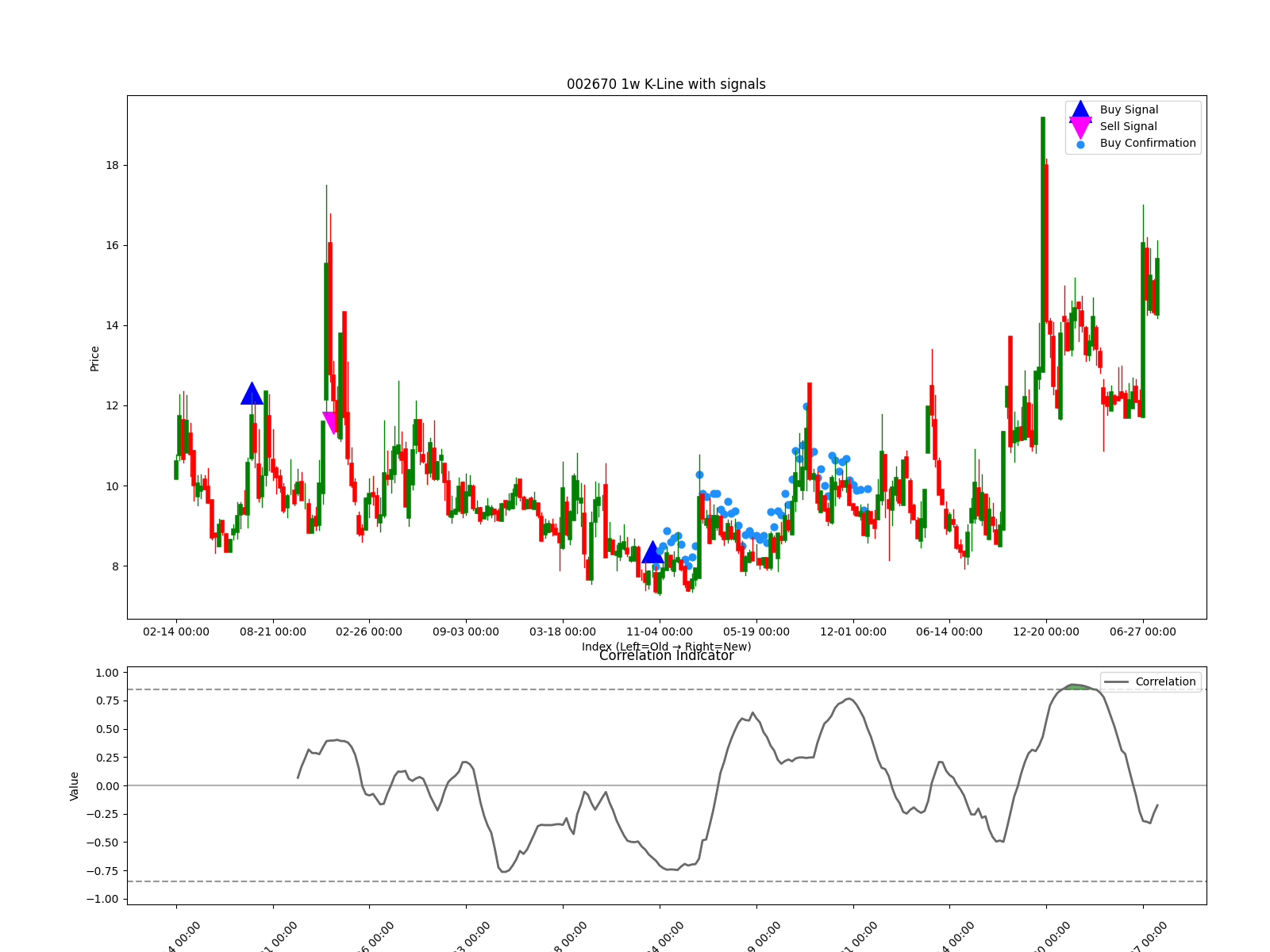Click the Buy Confirmation dot in legend
1270x952 pixels.
click(x=1080, y=144)
